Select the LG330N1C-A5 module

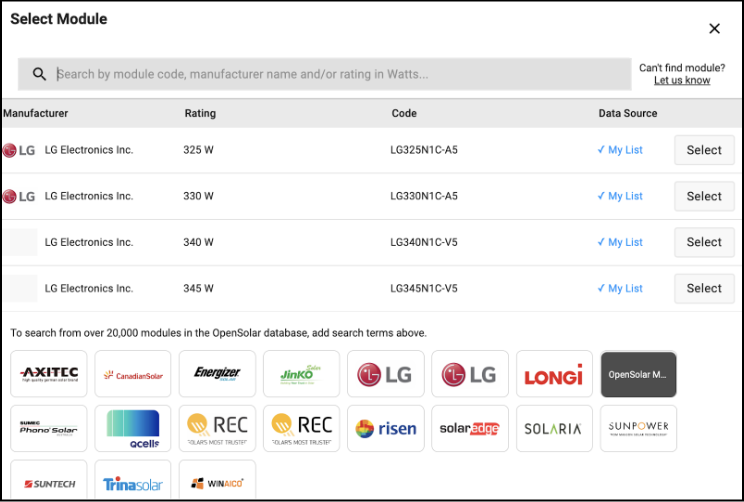pyautogui.click(x=704, y=196)
